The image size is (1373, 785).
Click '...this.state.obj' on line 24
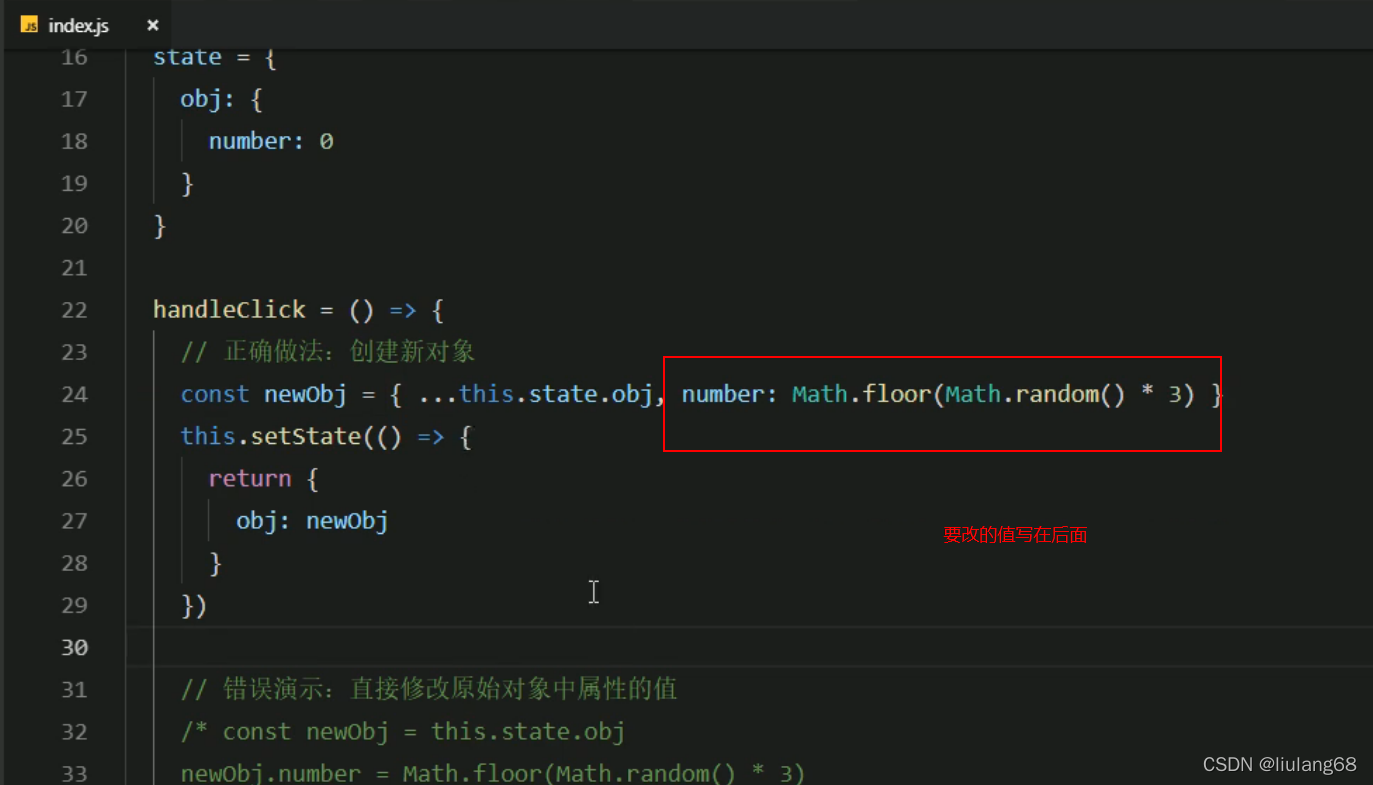pos(536,394)
